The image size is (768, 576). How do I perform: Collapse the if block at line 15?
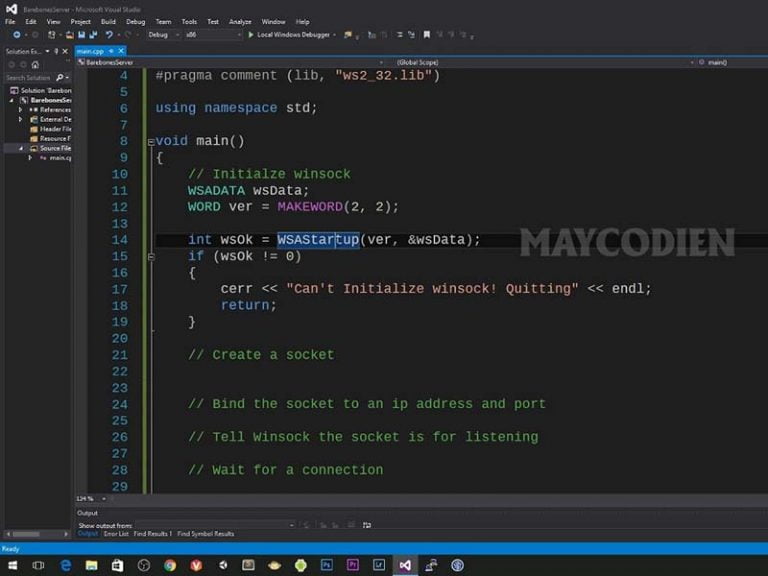click(151, 256)
